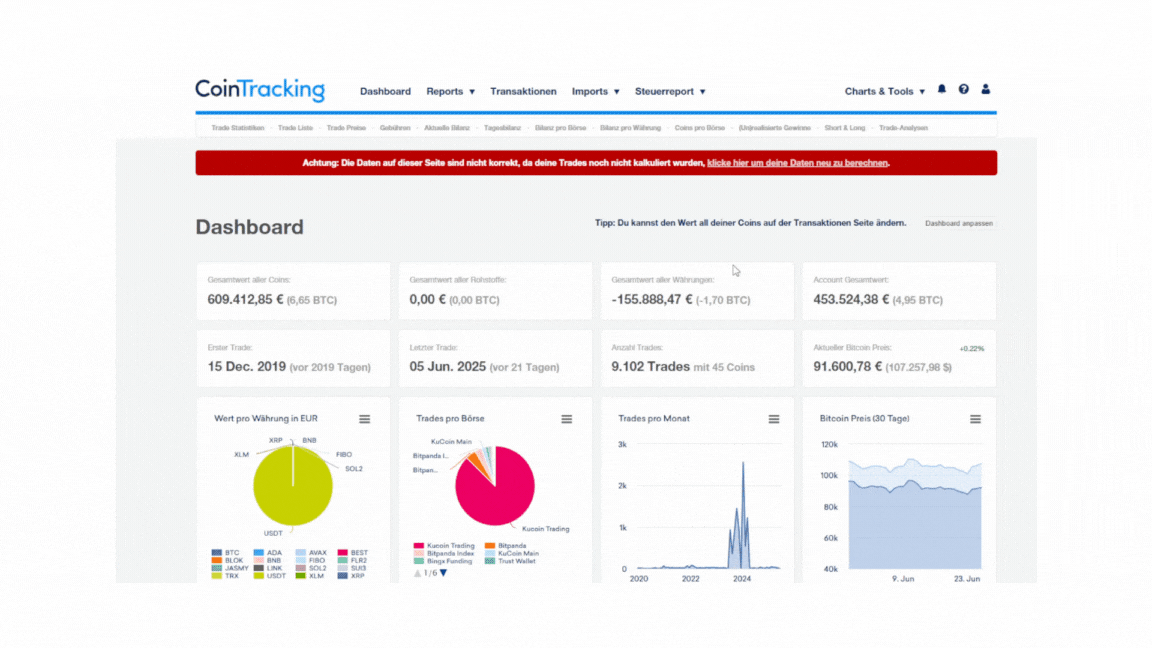Click the Dashboard anpassen button

(x=959, y=223)
